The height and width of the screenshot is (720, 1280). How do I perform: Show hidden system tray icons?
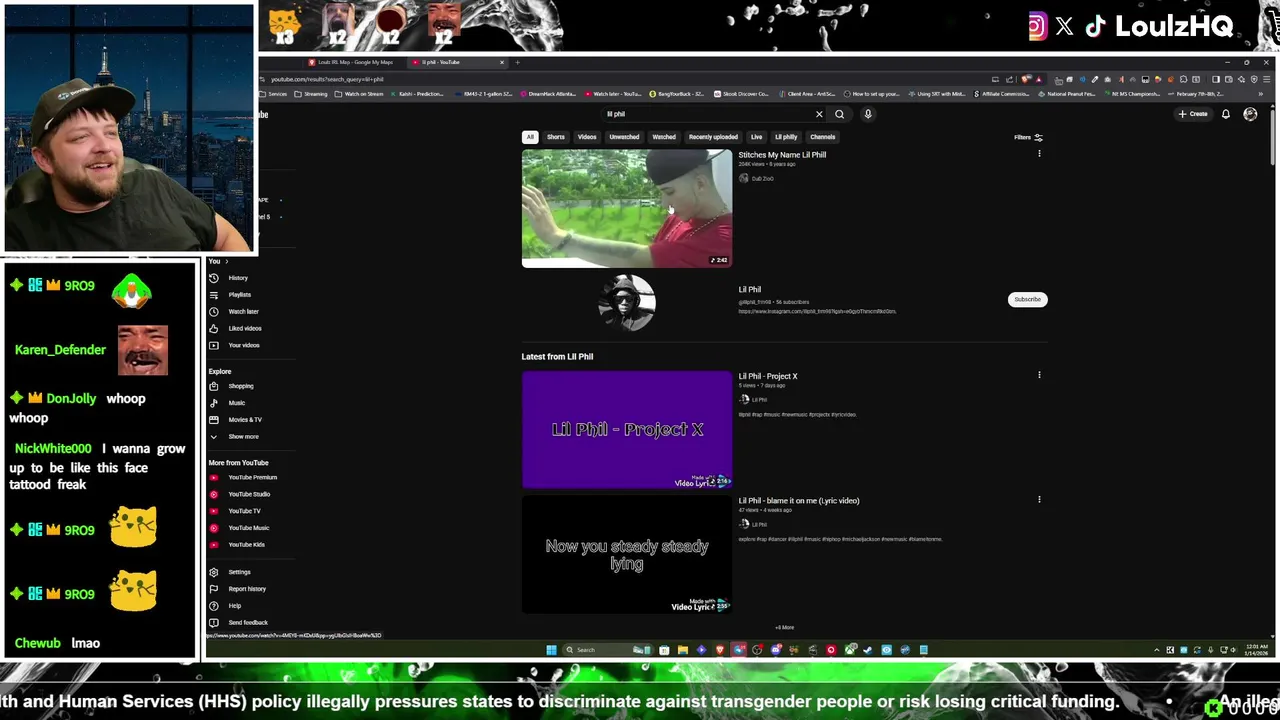1156,650
